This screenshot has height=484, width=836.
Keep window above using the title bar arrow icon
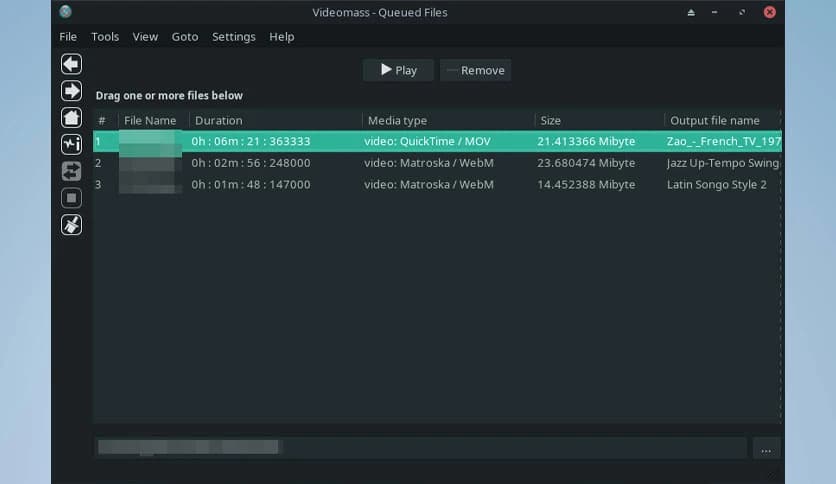(691, 12)
